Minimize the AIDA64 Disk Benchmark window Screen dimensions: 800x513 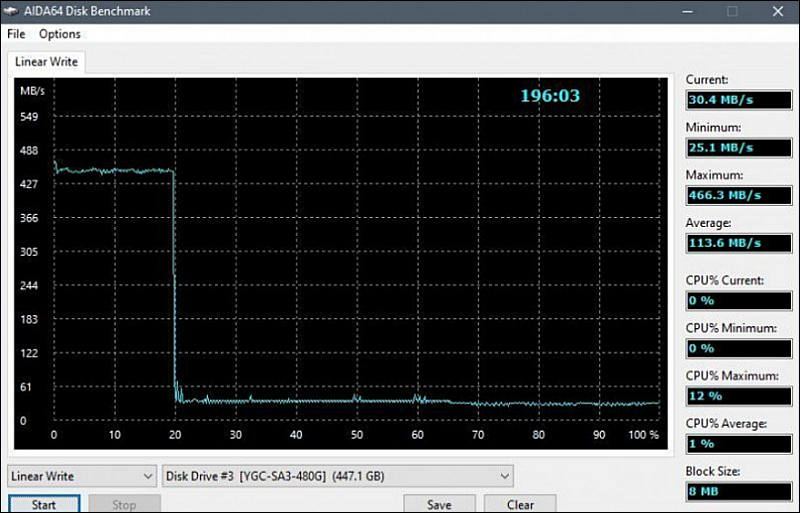[x=687, y=11]
